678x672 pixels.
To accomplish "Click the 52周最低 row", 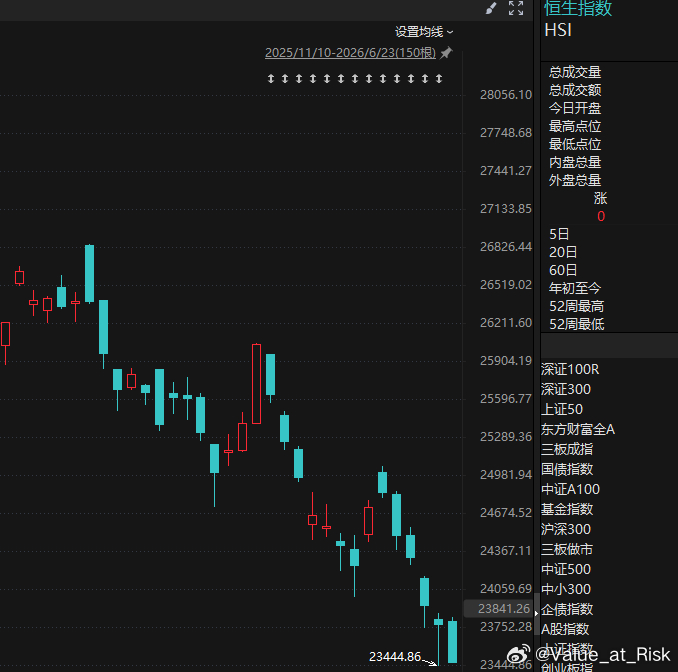I will click(576, 324).
